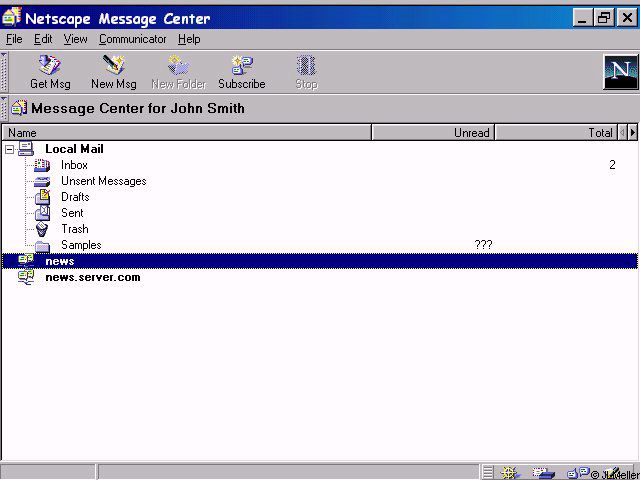Collapse the Local Mail tree
640x480 pixels.
(9, 150)
